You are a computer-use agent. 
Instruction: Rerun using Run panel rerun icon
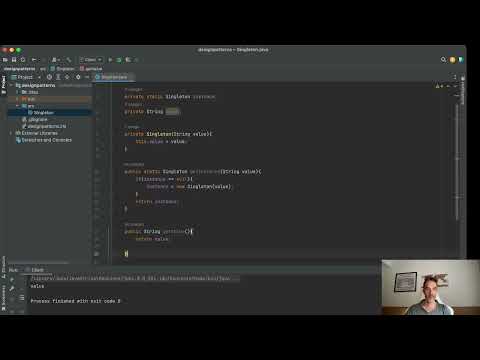12,280
